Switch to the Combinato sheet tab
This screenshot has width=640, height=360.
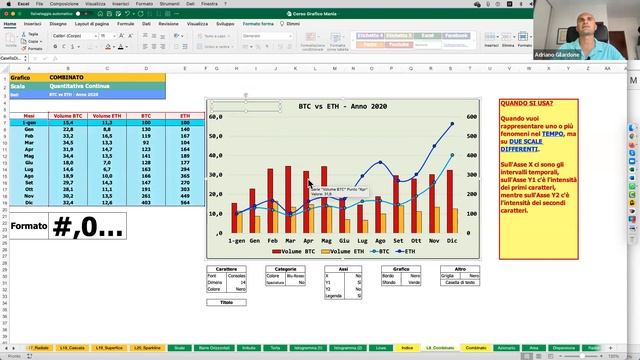point(476,348)
